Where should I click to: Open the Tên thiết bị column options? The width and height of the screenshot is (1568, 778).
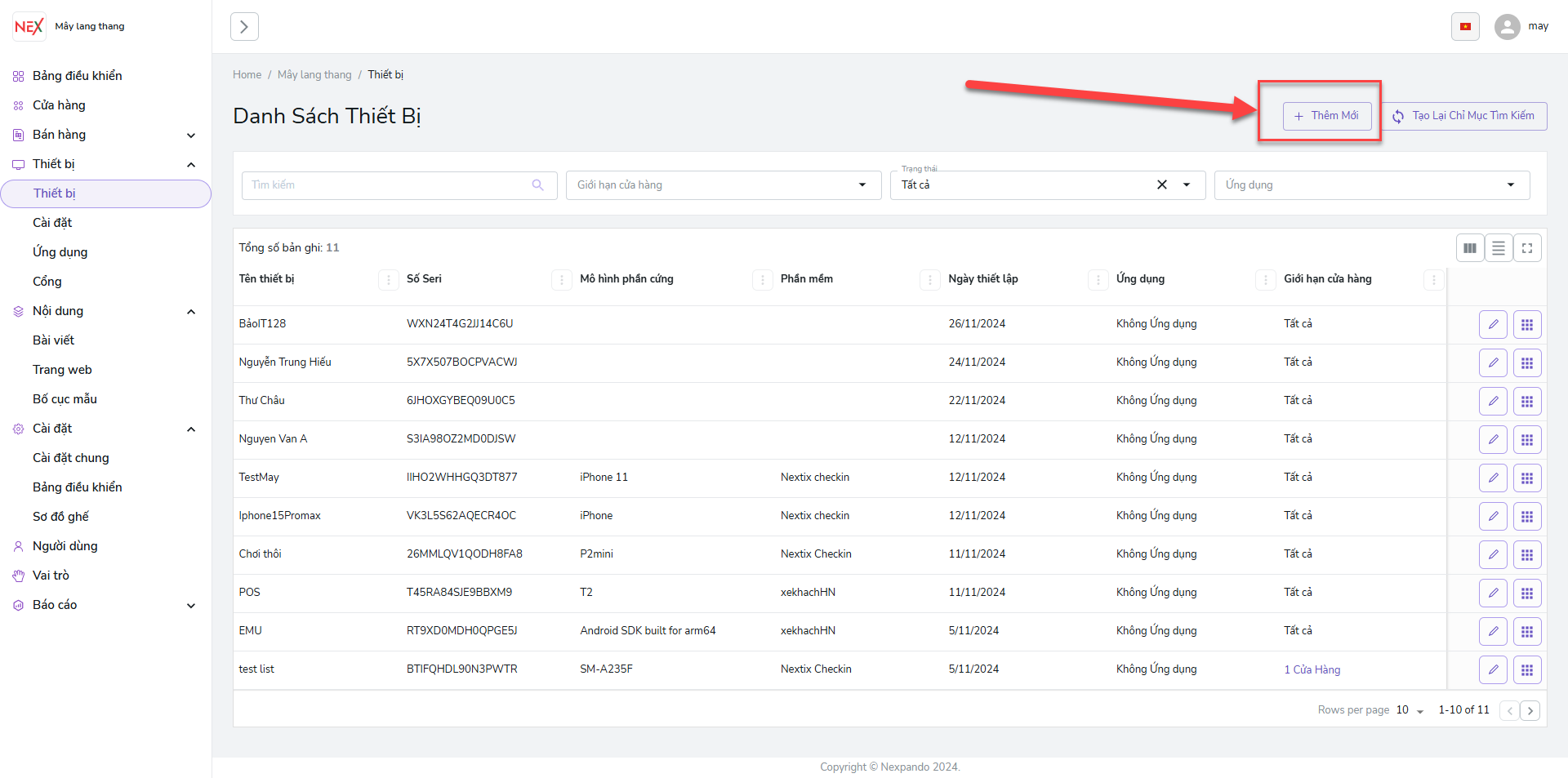point(388,280)
